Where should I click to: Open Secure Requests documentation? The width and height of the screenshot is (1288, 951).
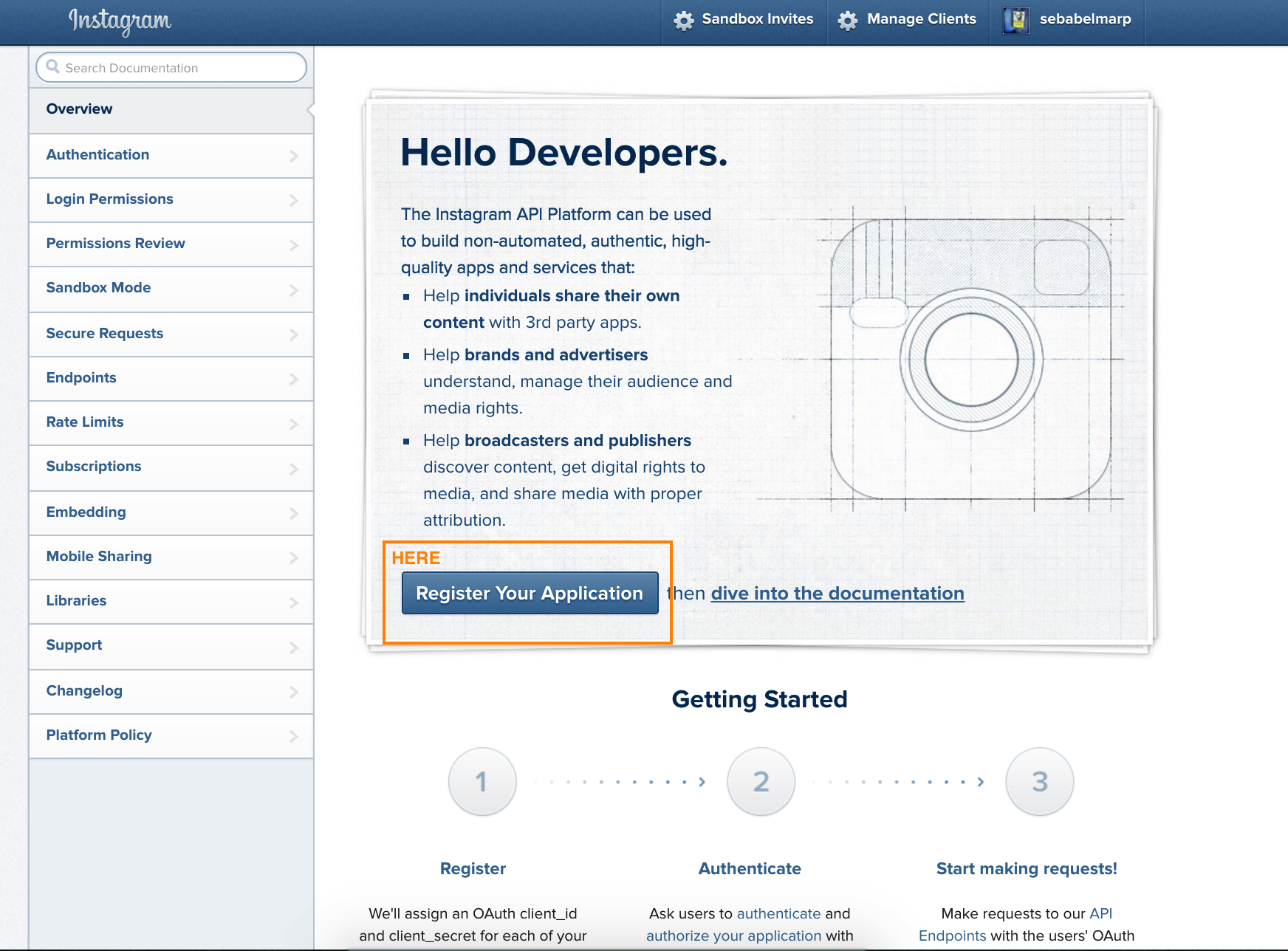coord(171,334)
